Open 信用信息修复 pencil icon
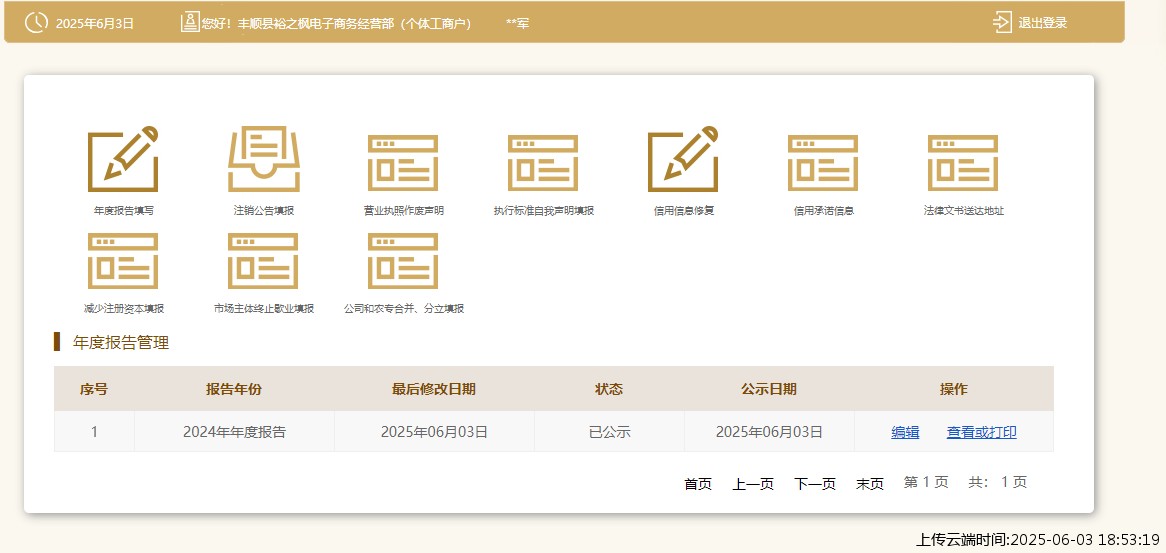1166x553 pixels. [683, 159]
